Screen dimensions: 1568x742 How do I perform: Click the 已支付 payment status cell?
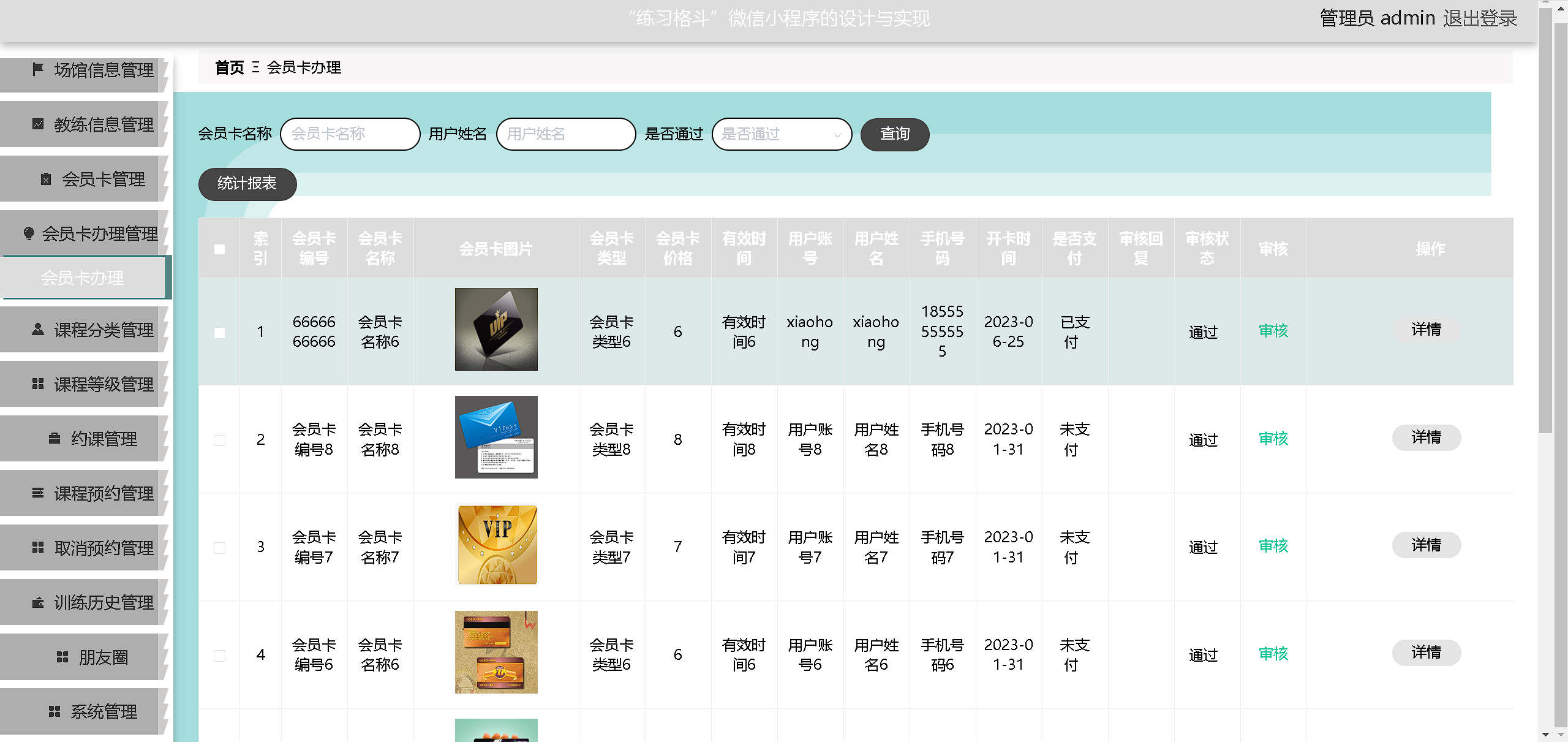click(1075, 331)
